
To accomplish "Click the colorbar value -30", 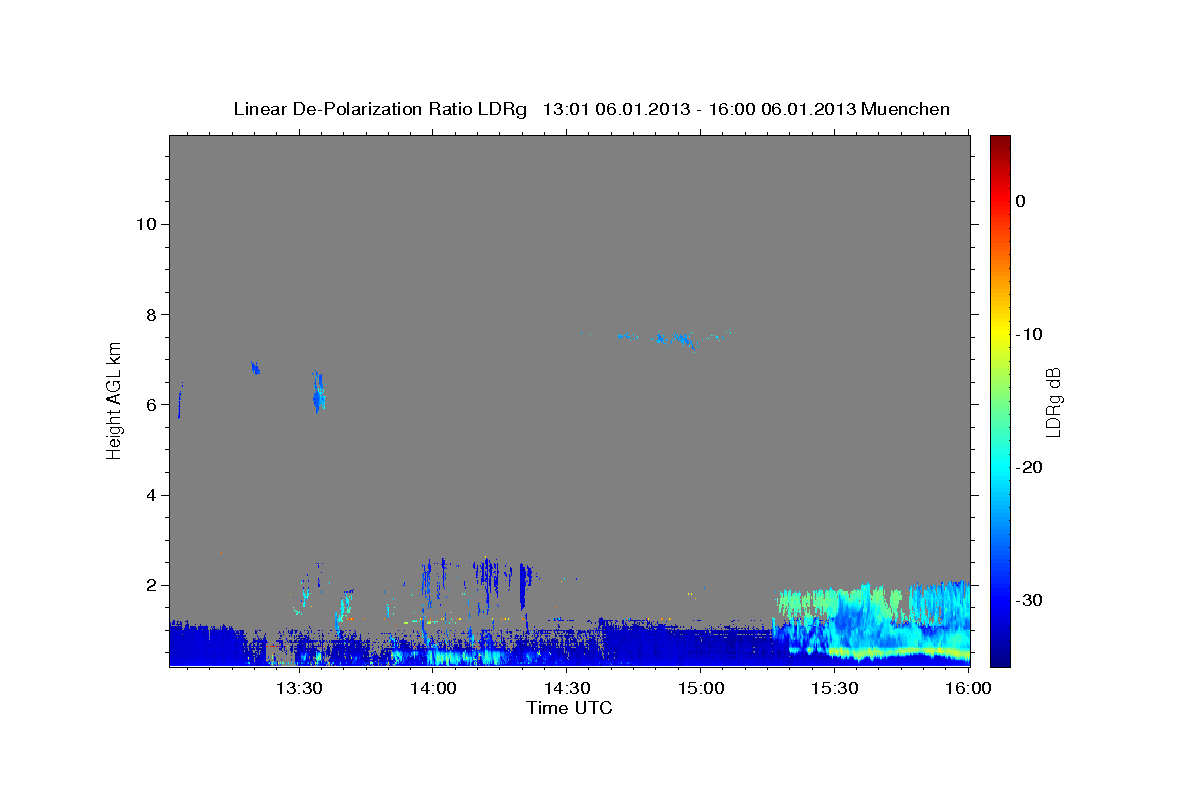I will pos(1029,600).
